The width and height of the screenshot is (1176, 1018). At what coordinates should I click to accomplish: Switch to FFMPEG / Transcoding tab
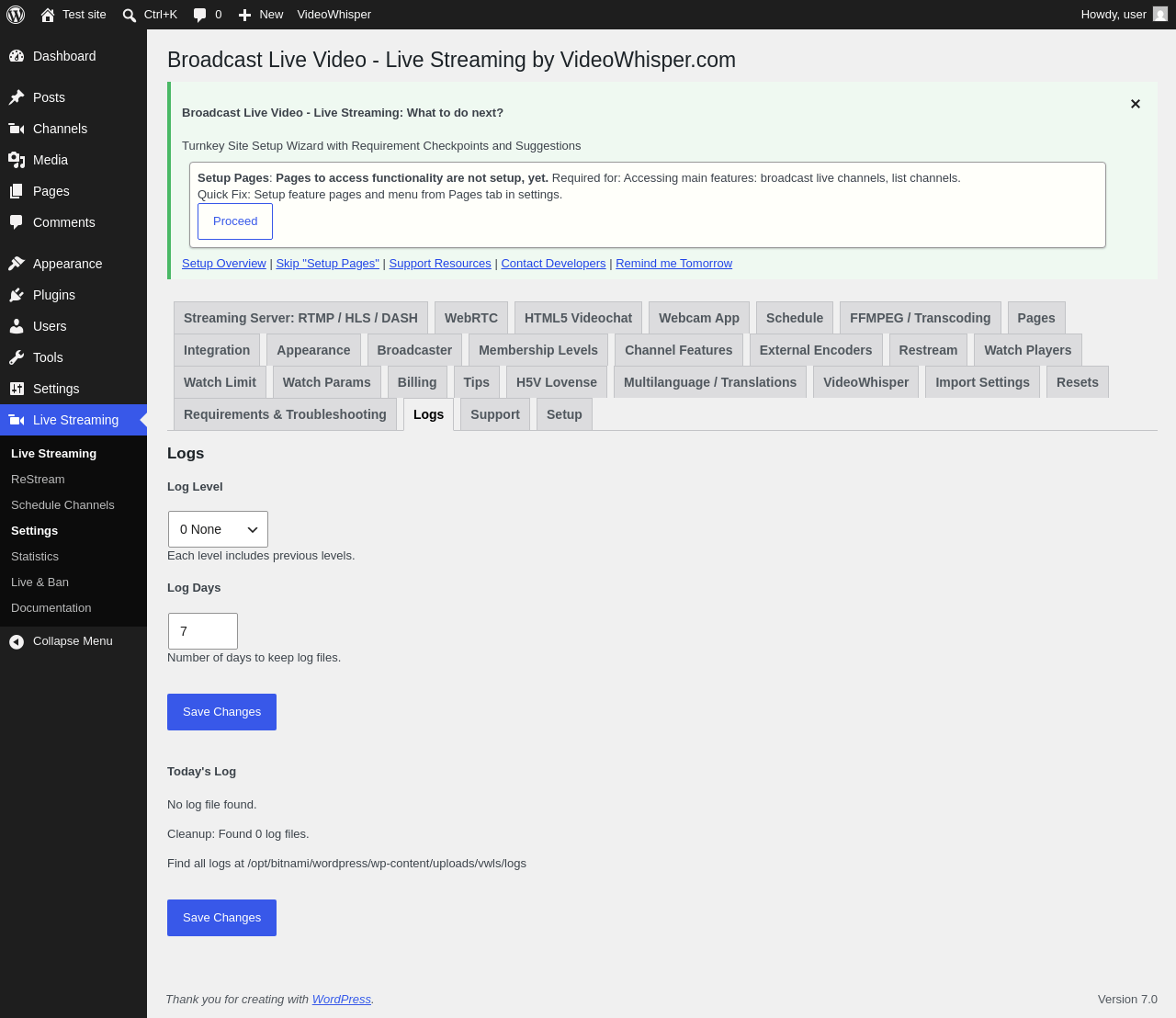pos(921,318)
